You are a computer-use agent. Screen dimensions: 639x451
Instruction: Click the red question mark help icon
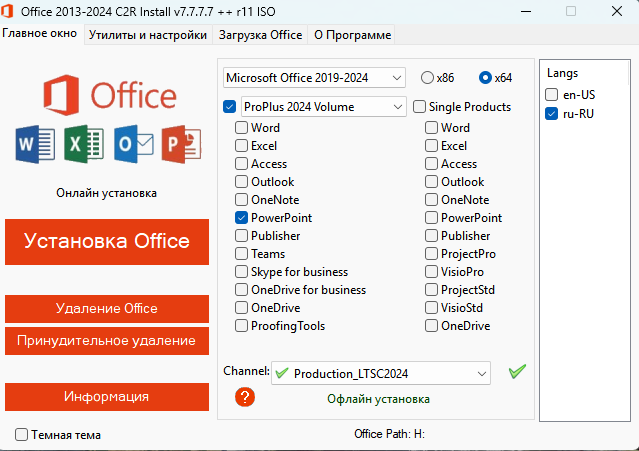[x=245, y=397]
